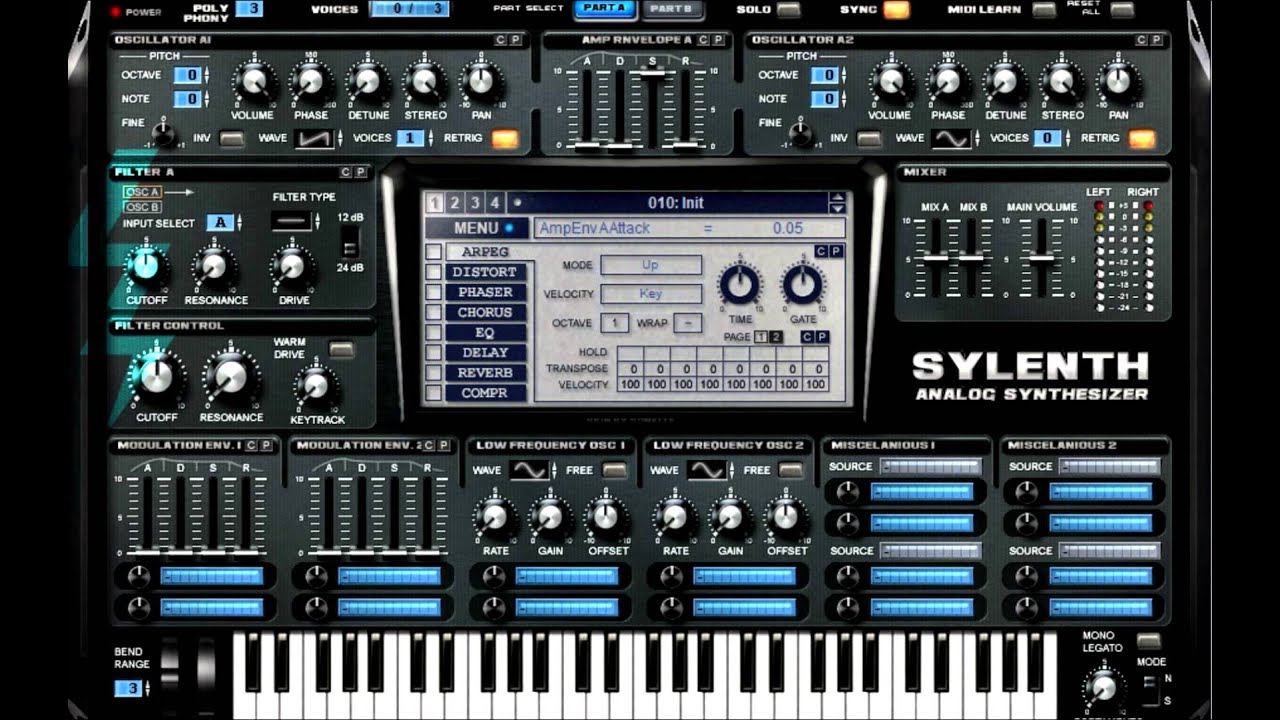This screenshot has height=720, width=1280.
Task: Click Filter Control Keytrack knob
Action: (316, 386)
